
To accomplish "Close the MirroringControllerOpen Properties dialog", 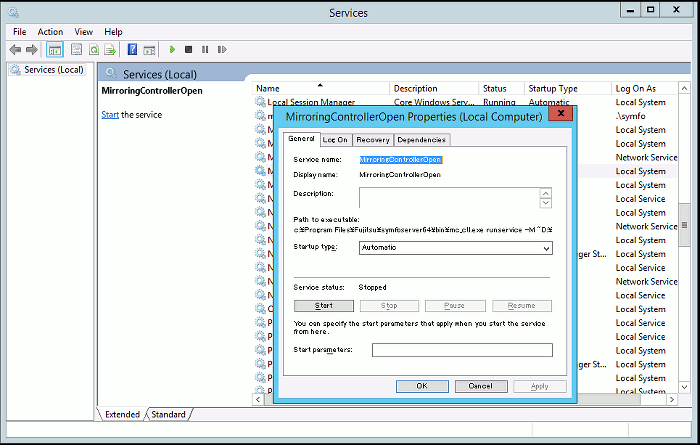I will [x=562, y=113].
